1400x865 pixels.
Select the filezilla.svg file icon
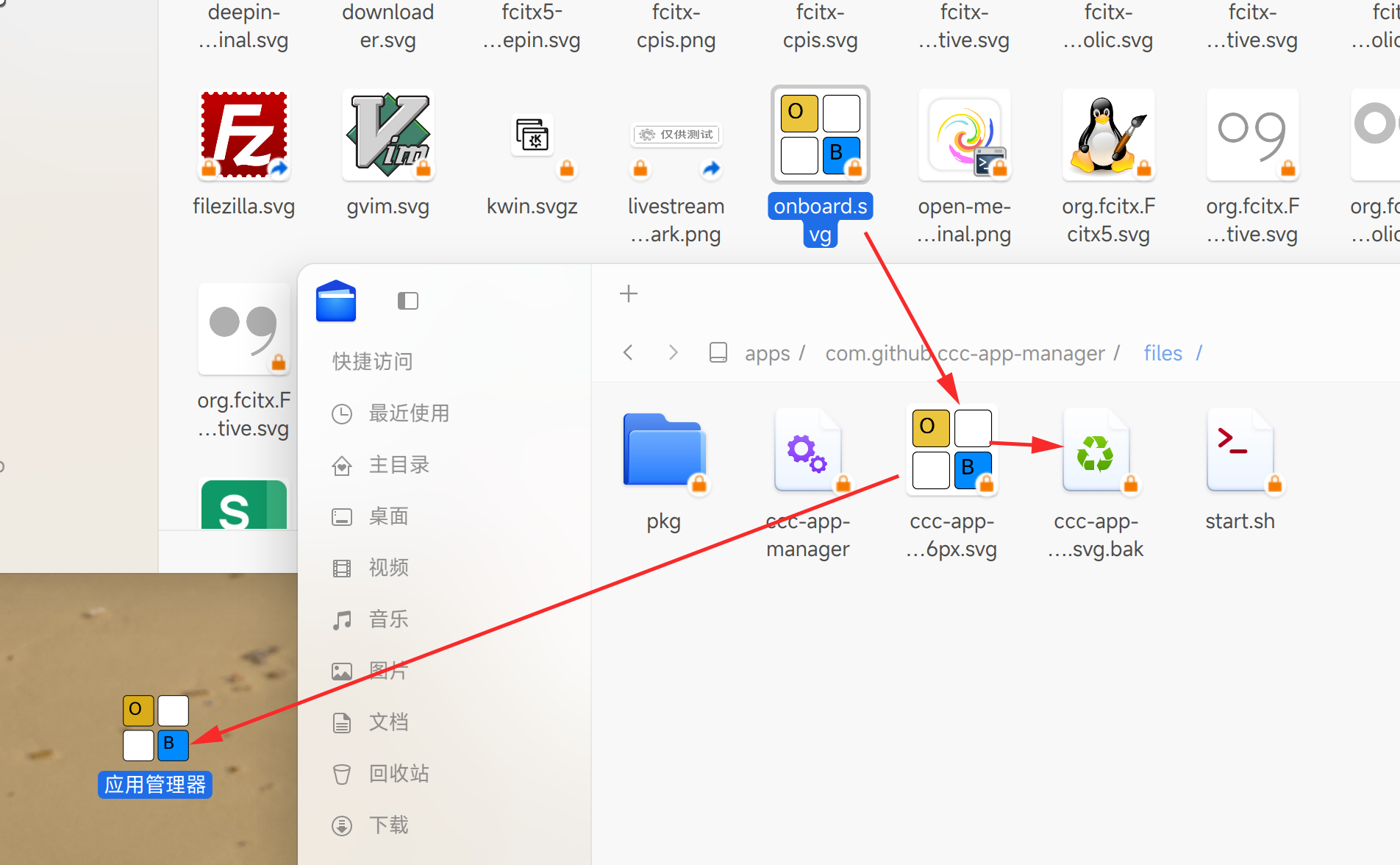click(244, 135)
